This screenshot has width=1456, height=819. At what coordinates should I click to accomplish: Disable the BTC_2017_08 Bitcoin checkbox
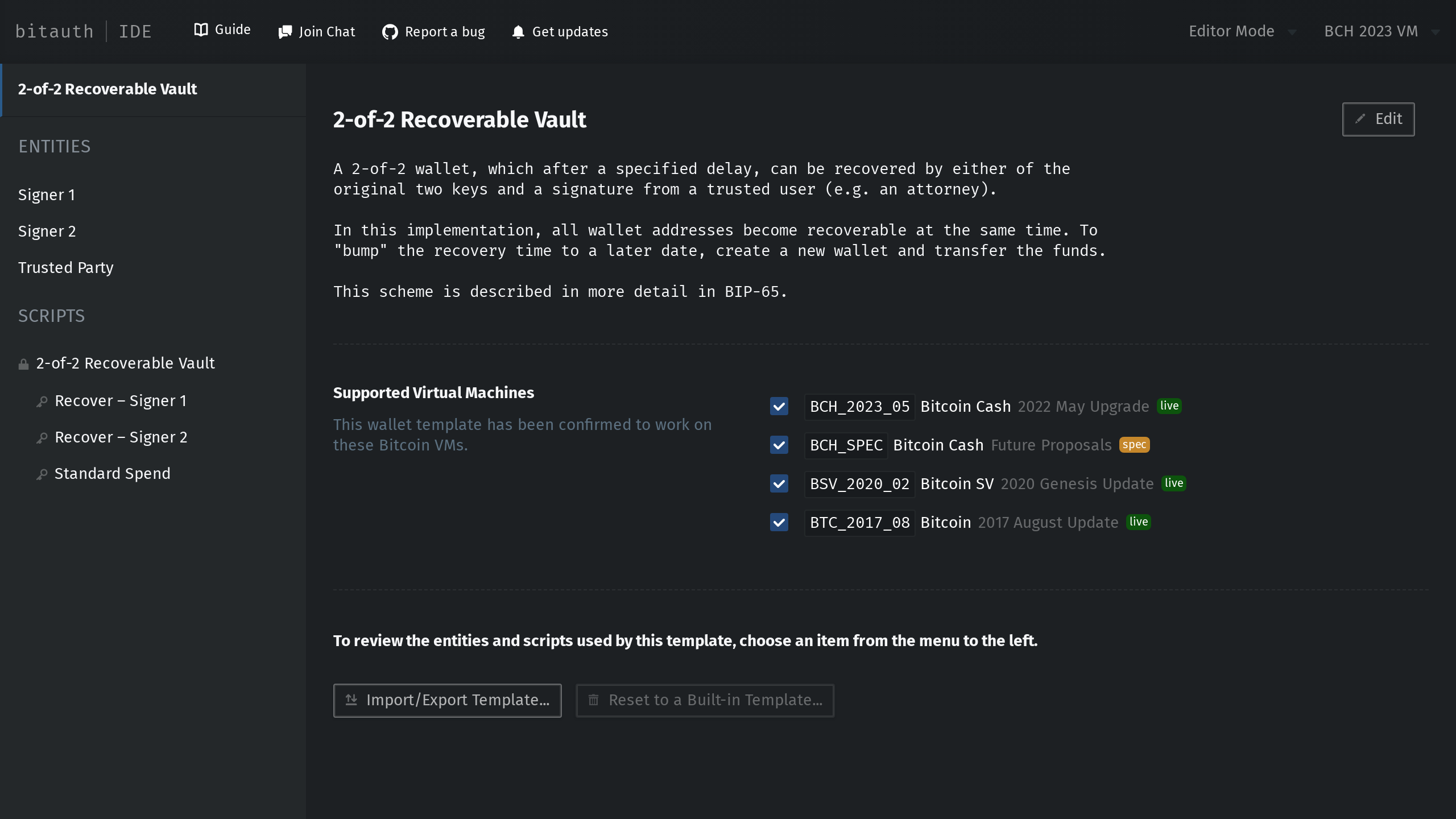[779, 523]
